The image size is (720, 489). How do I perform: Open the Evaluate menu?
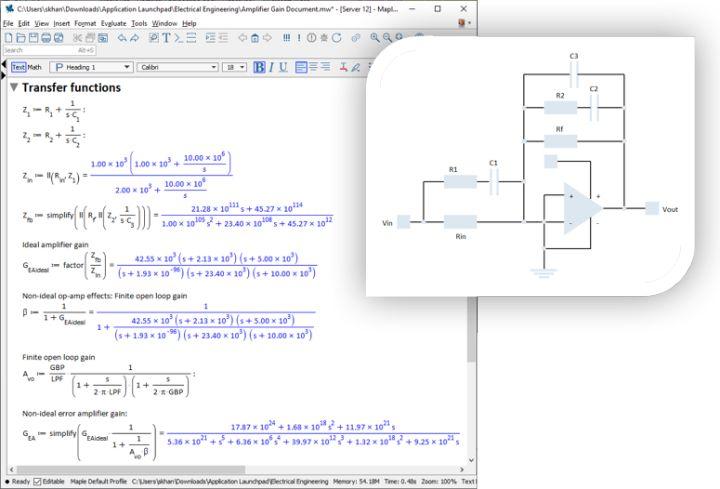(x=113, y=23)
